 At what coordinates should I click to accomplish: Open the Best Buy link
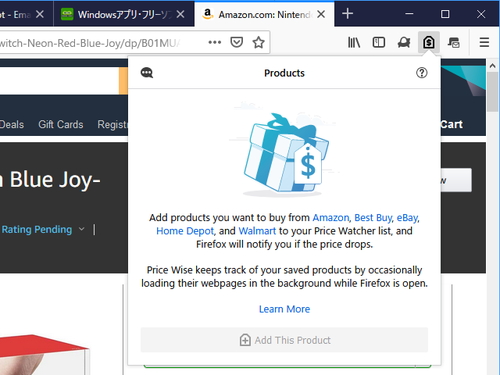[373, 218]
